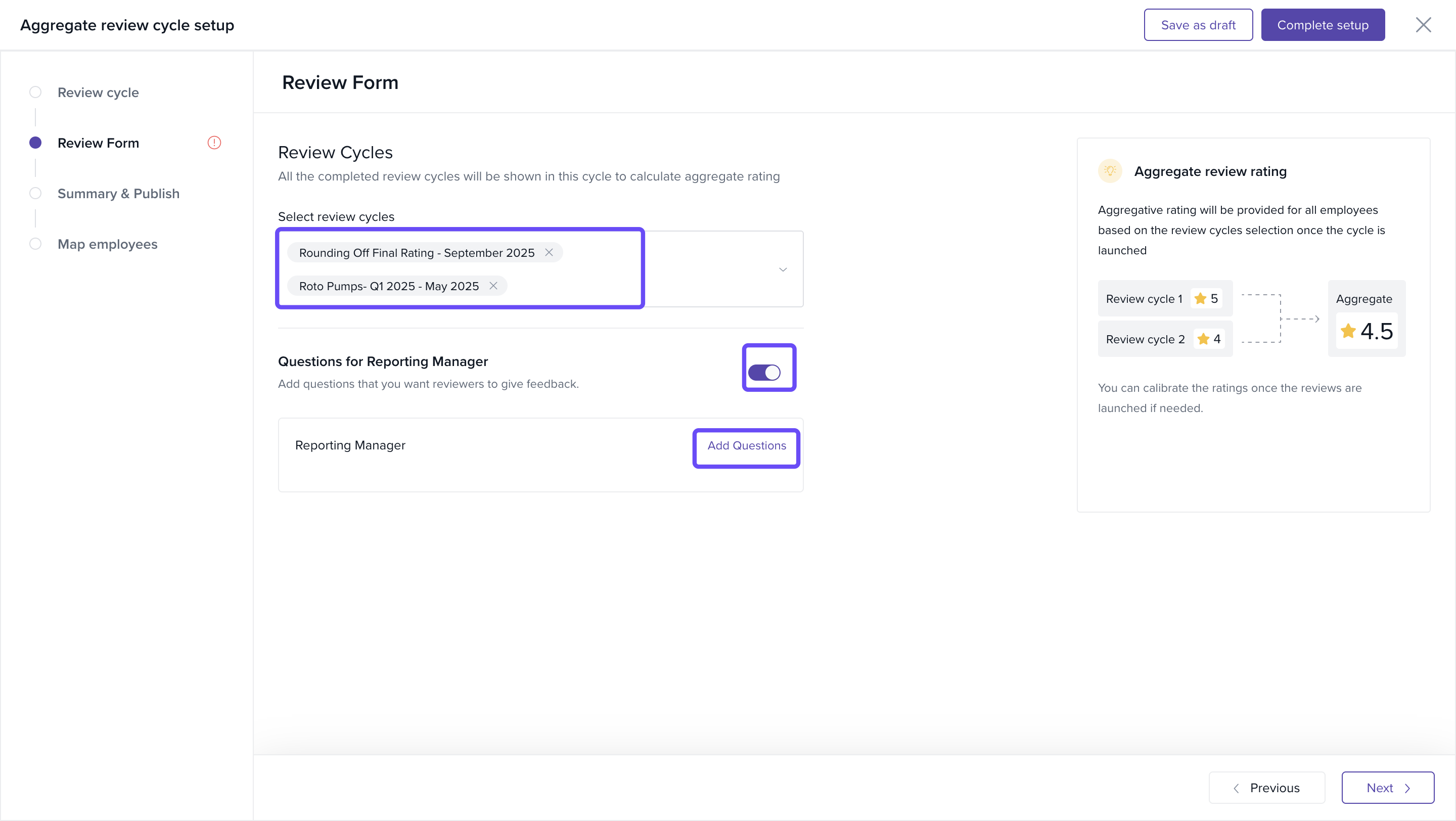Click the Review cycle 2 star icon
The image size is (1456, 821).
pyautogui.click(x=1203, y=339)
